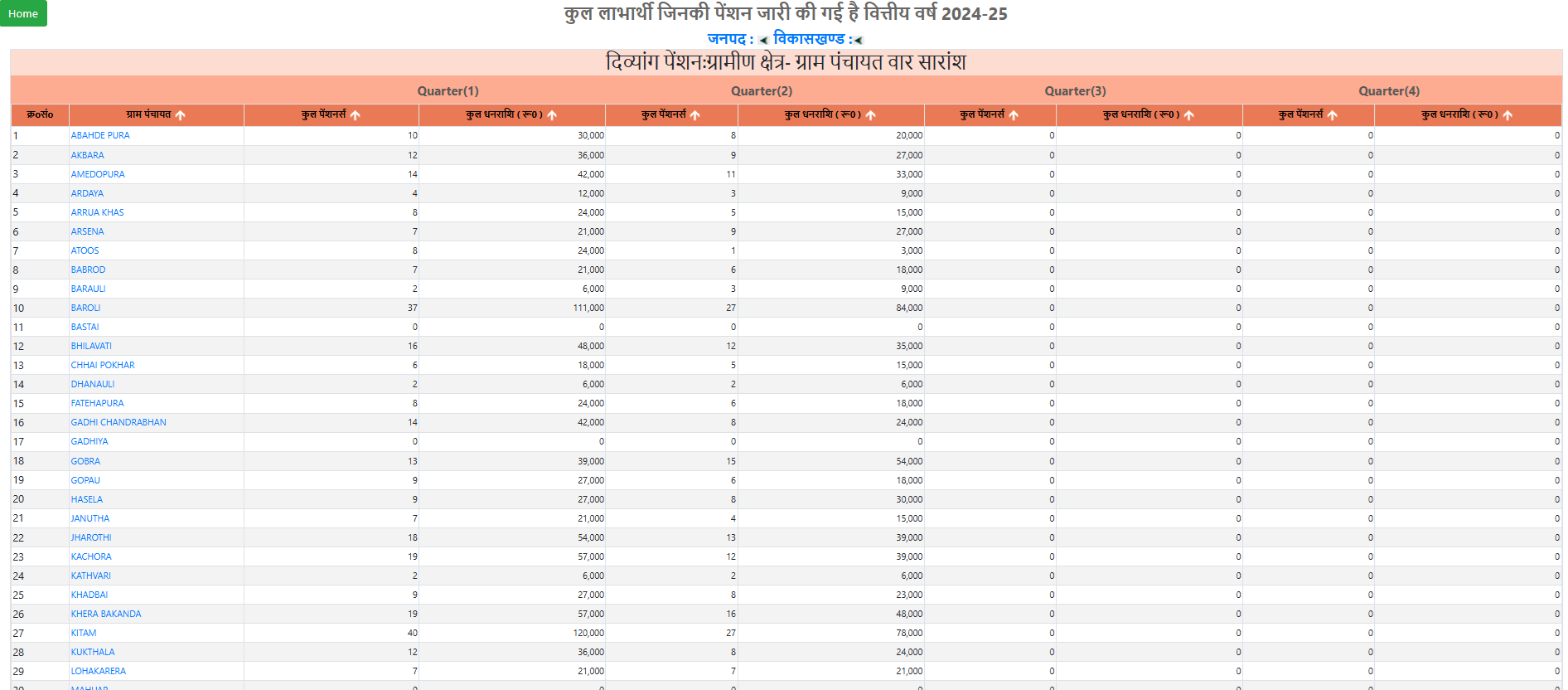Viewport: 1568px width, 690px height.
Task: Open LOHAKARERA gram panchayat link
Action: coord(99,671)
